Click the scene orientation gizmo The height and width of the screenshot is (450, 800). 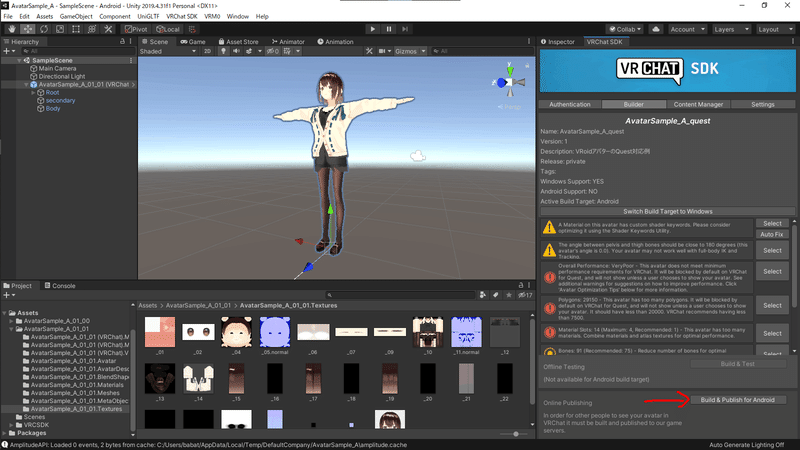(509, 82)
